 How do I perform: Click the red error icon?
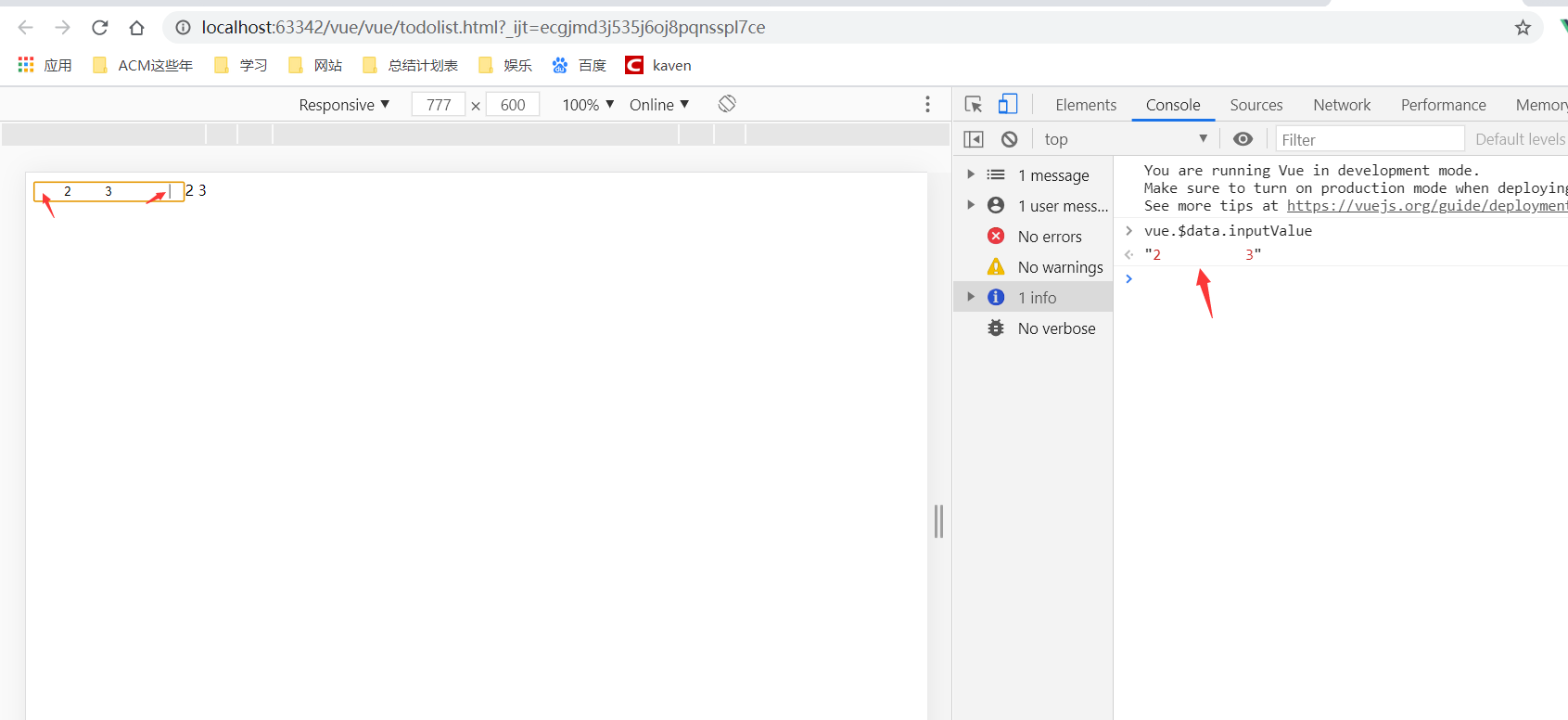click(996, 236)
